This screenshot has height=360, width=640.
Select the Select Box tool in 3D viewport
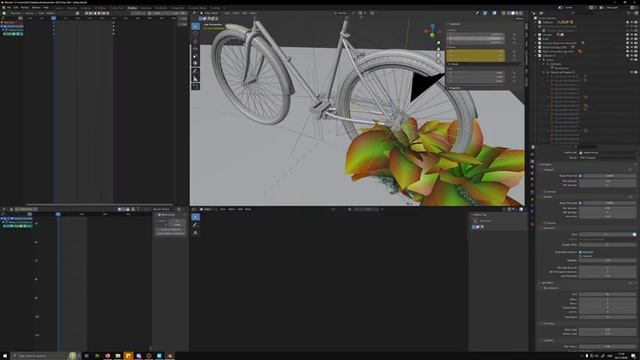pos(196,26)
